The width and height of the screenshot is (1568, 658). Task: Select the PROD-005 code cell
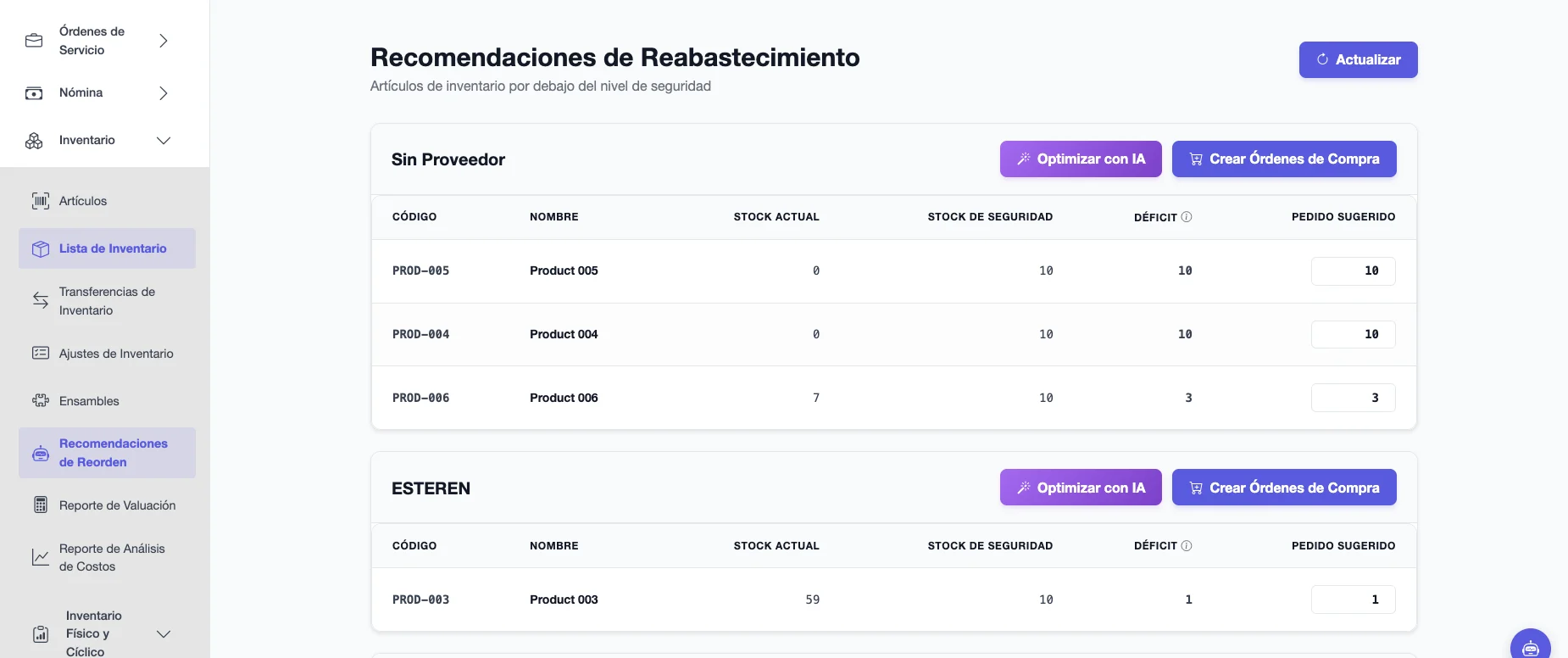tap(420, 271)
